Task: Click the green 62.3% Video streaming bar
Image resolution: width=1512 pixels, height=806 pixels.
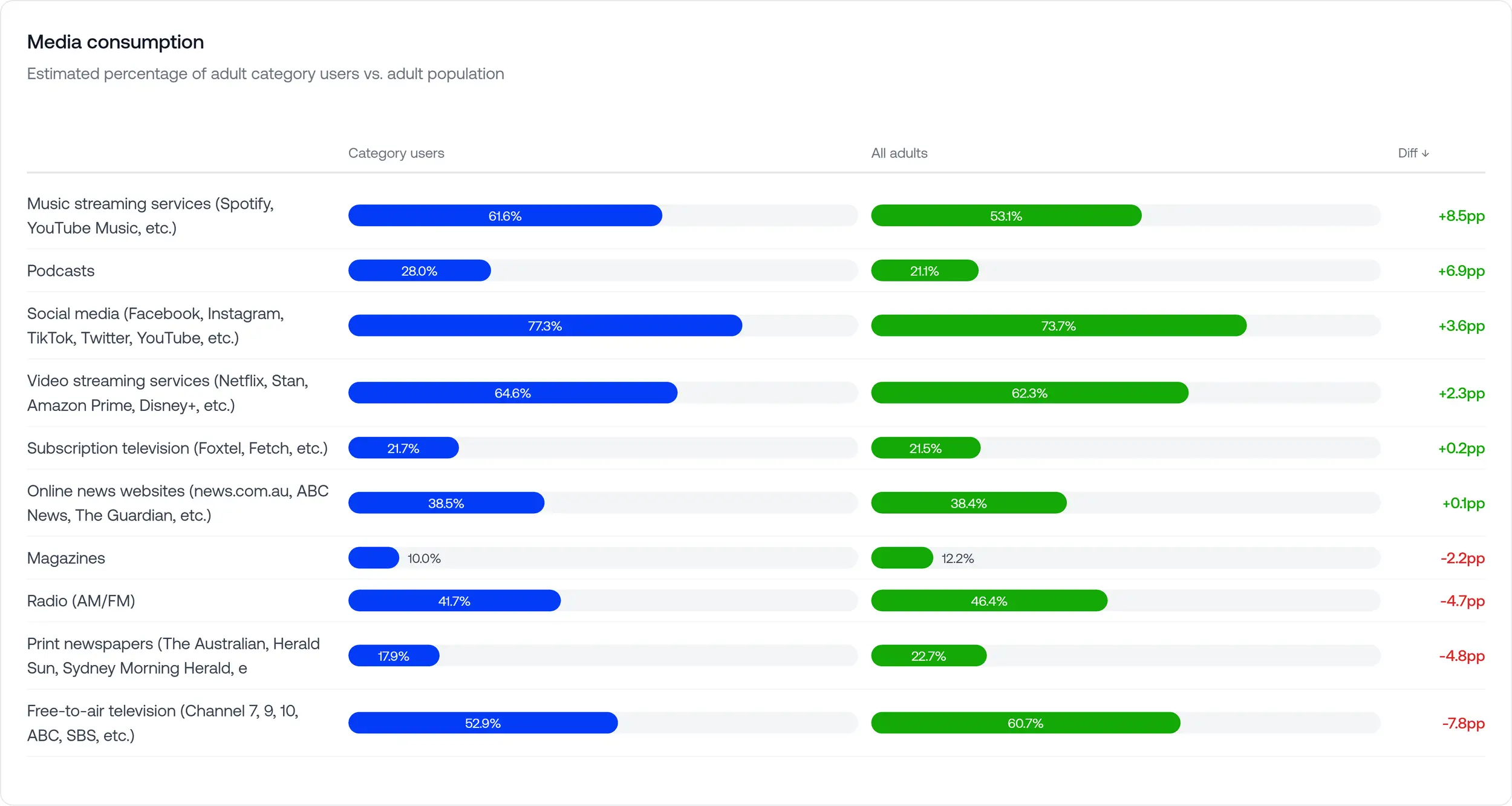Action: tap(1029, 393)
